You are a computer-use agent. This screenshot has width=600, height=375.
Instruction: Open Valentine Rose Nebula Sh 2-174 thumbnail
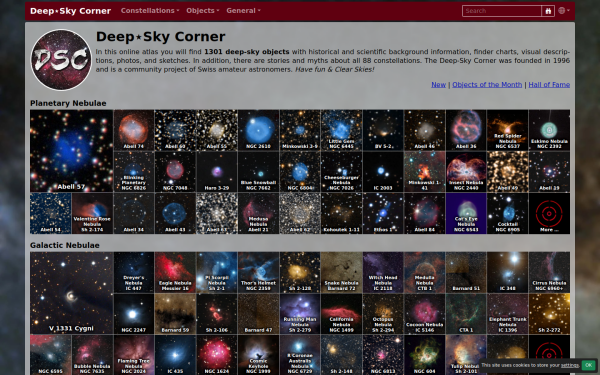pyautogui.click(x=92, y=213)
